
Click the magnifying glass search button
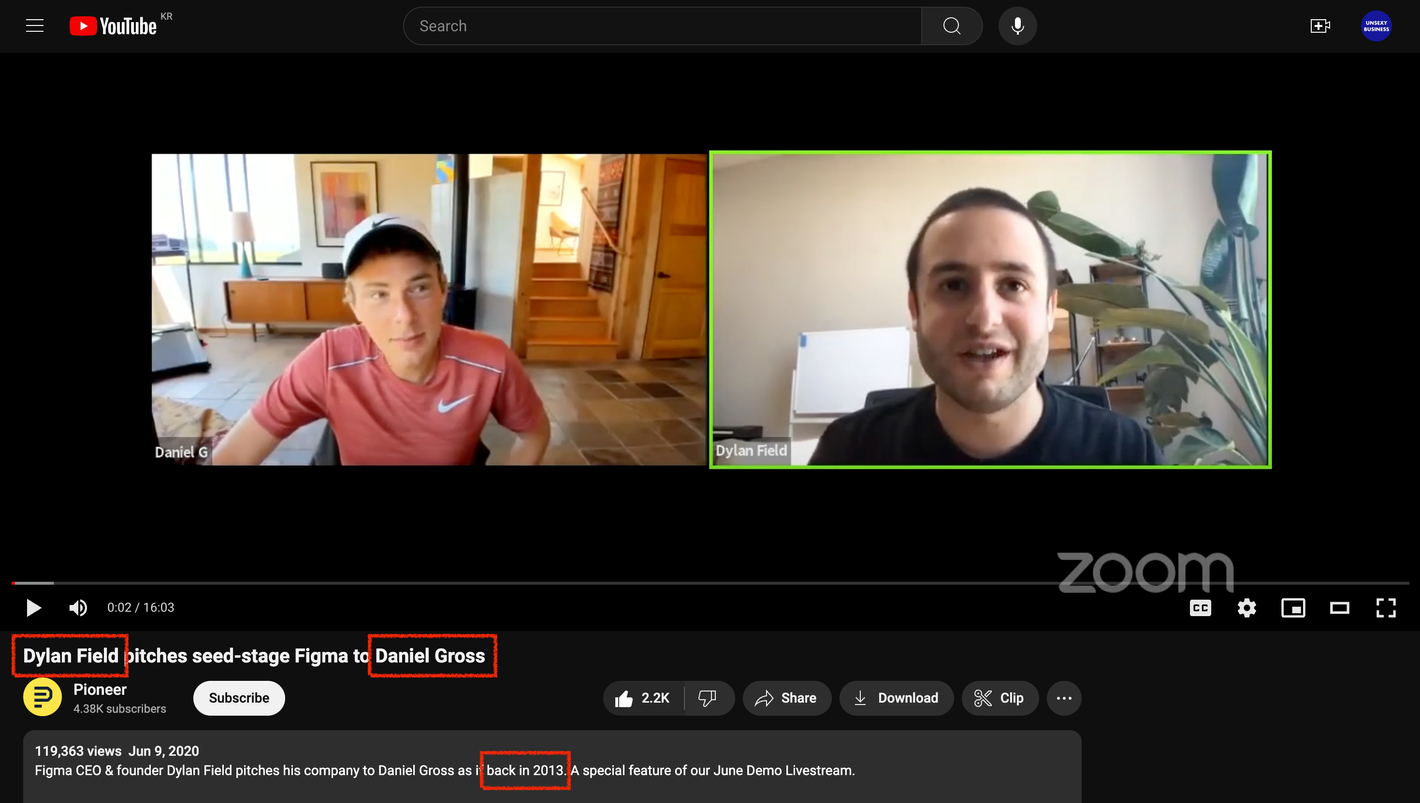(x=951, y=26)
